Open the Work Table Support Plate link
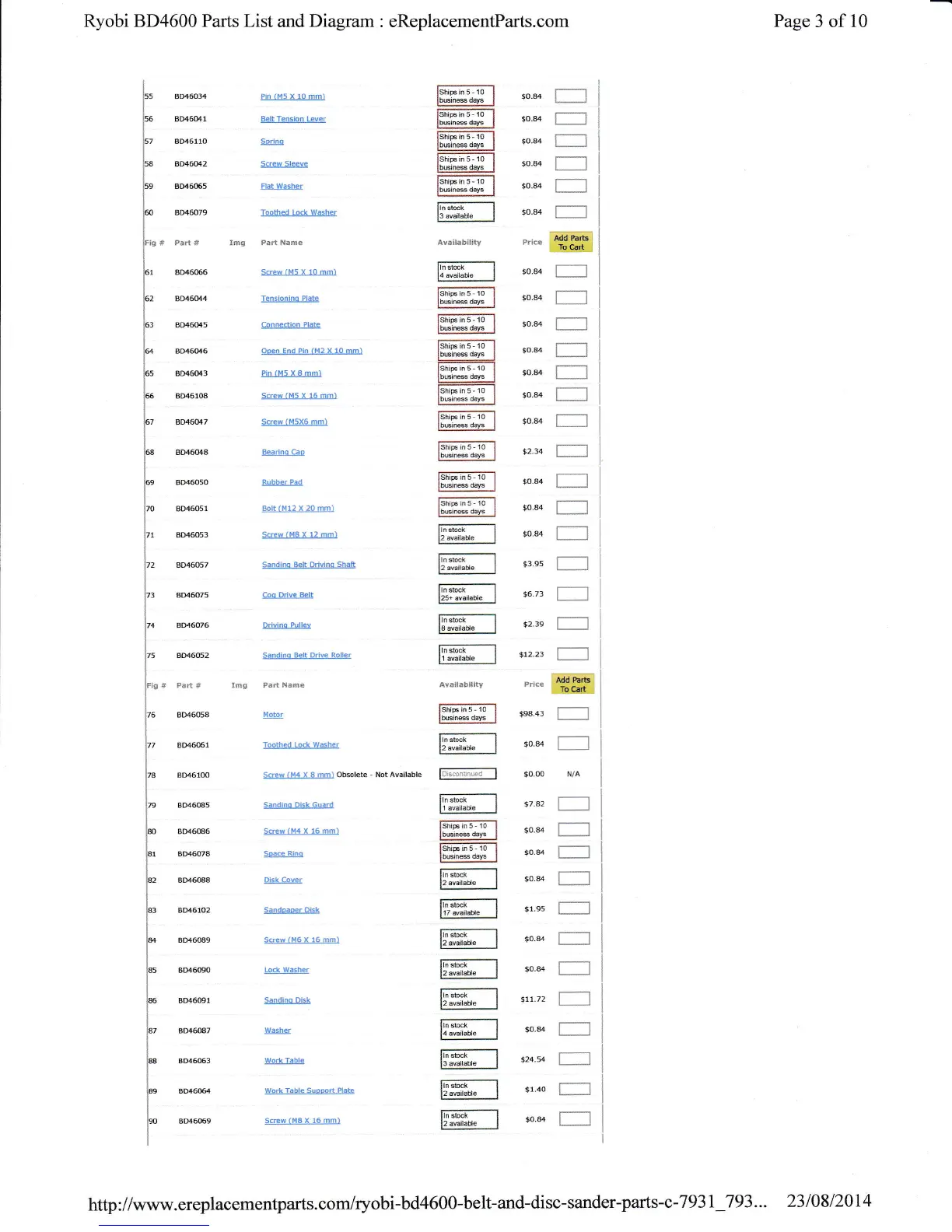 [x=310, y=1090]
